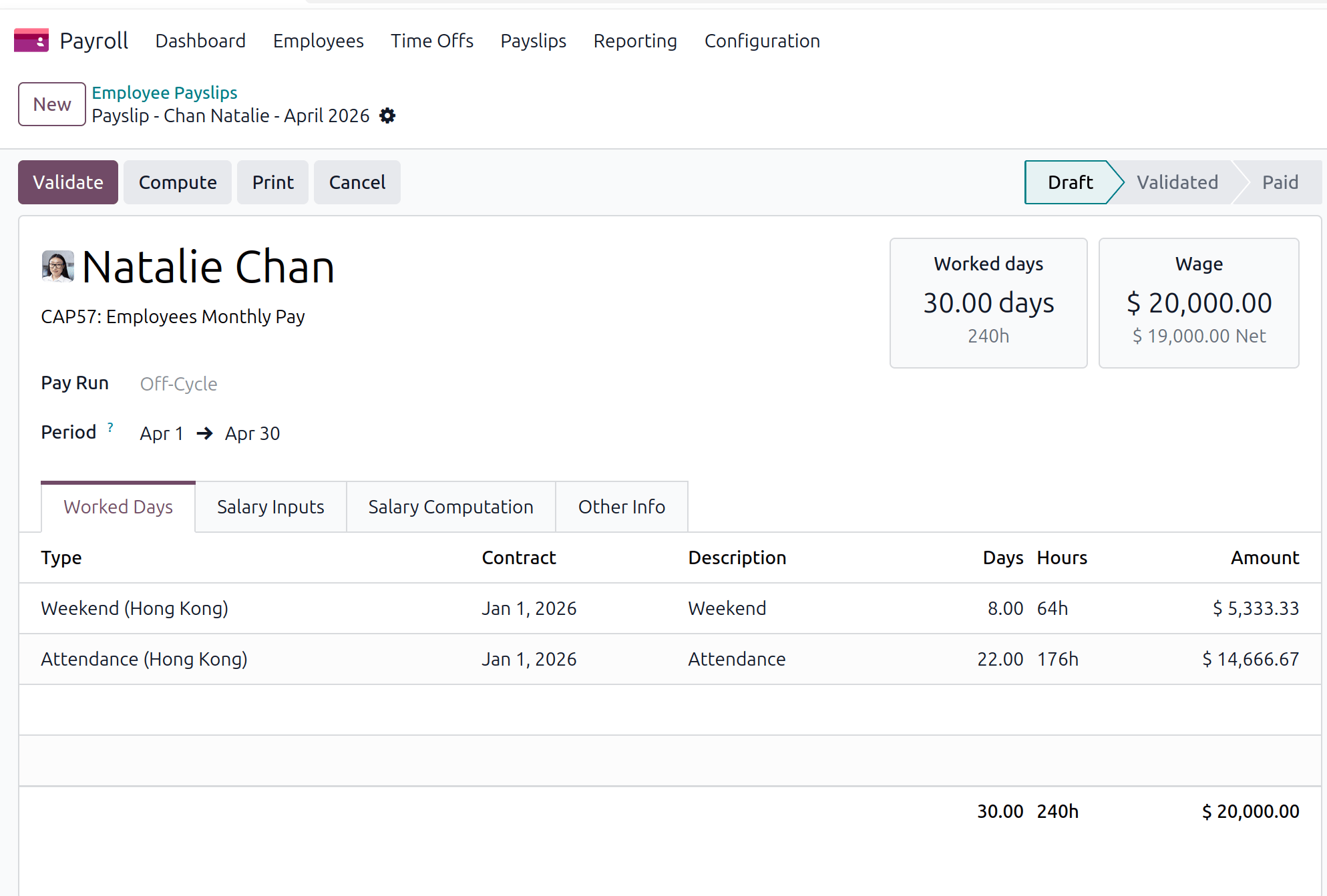Screen dimensions: 1327x896
Task: Click the $ 14,666.67 amount cell
Action: 1250,659
